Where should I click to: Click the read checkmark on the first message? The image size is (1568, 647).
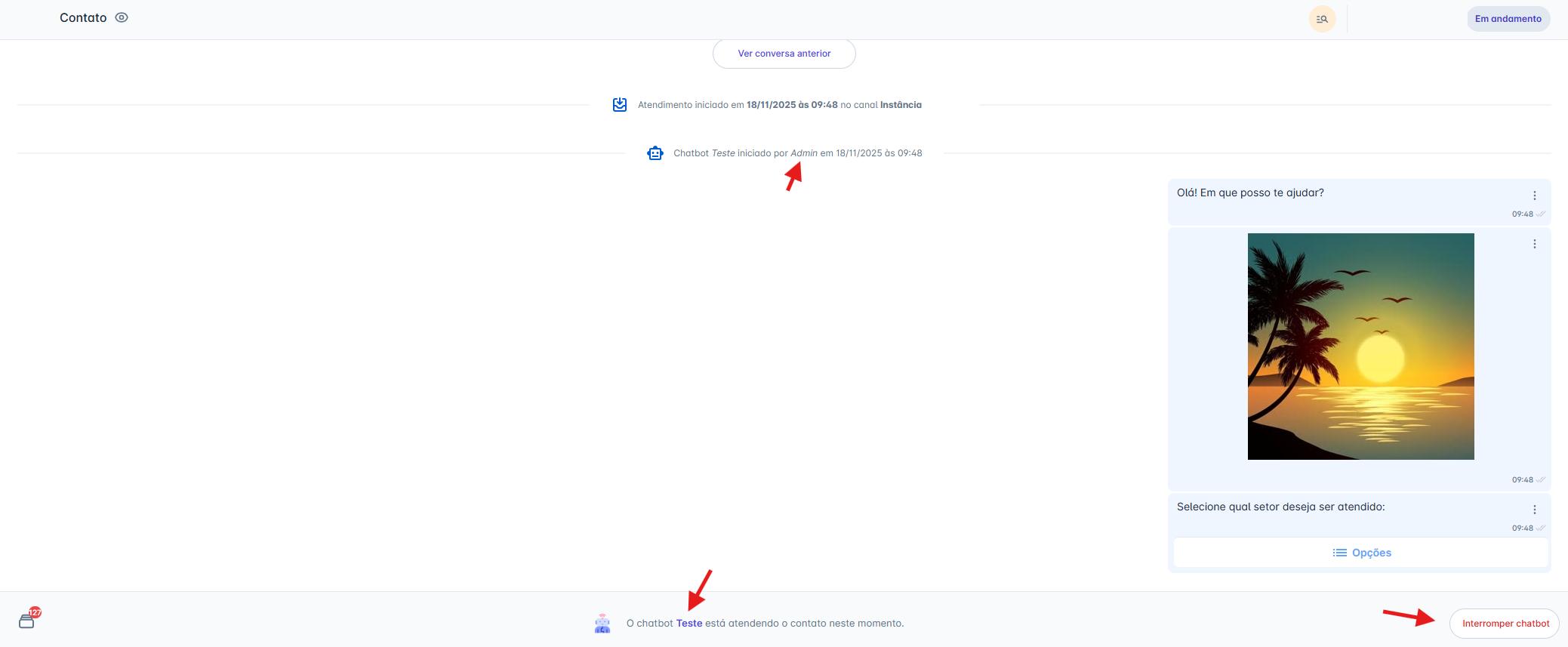1541,214
